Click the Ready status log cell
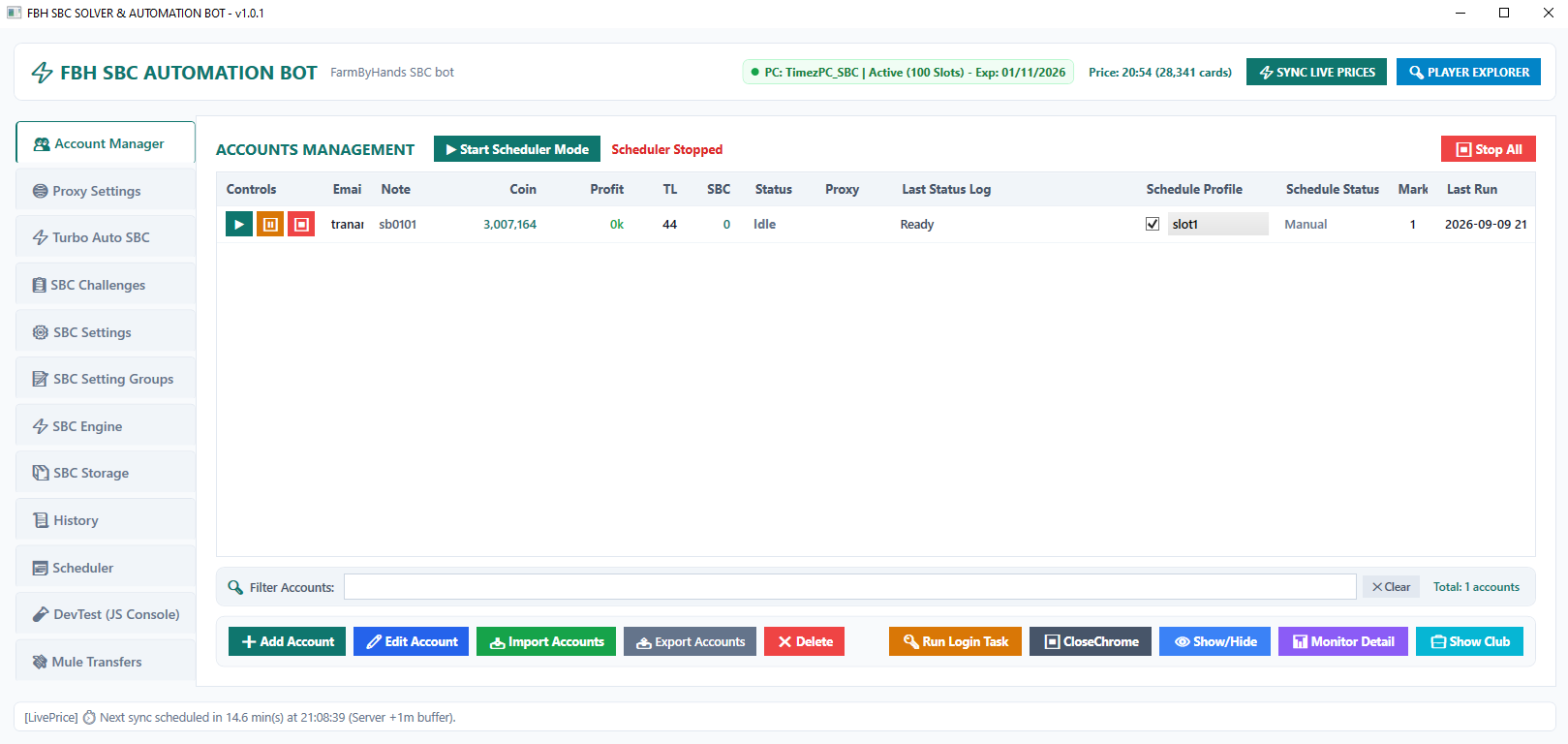The image size is (1568, 744). point(917,224)
